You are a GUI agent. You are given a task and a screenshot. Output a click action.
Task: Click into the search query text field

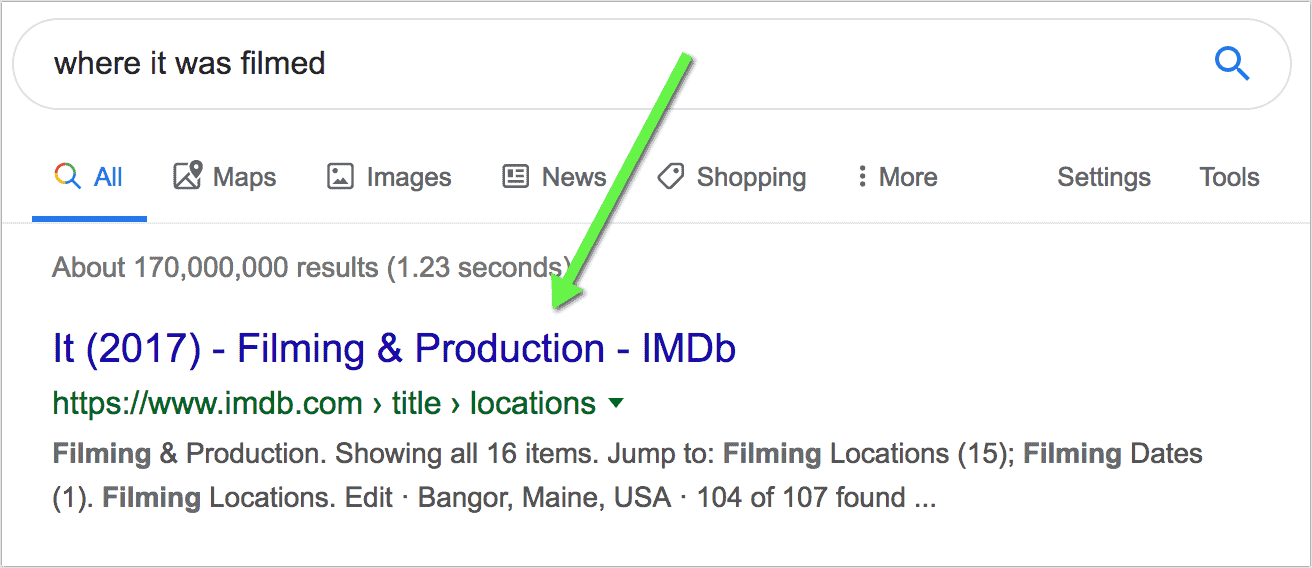pos(620,65)
